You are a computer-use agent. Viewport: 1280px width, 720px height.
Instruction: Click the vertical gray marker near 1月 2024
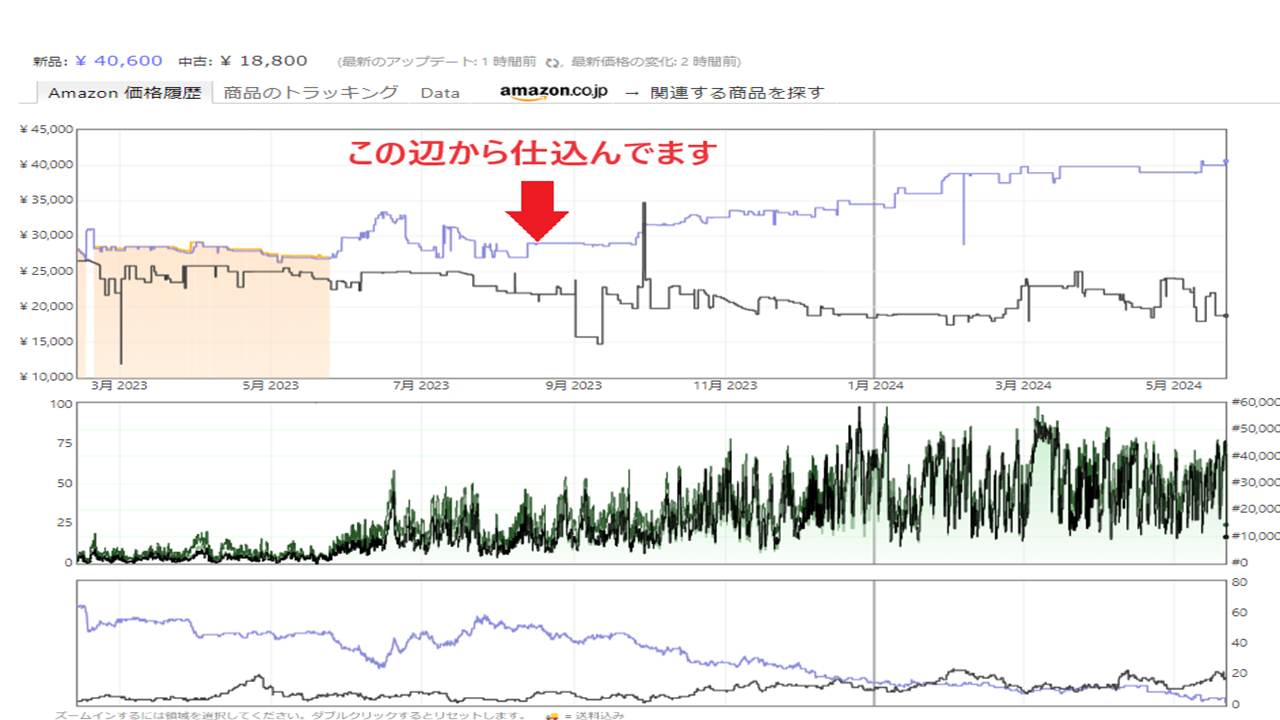click(875, 250)
